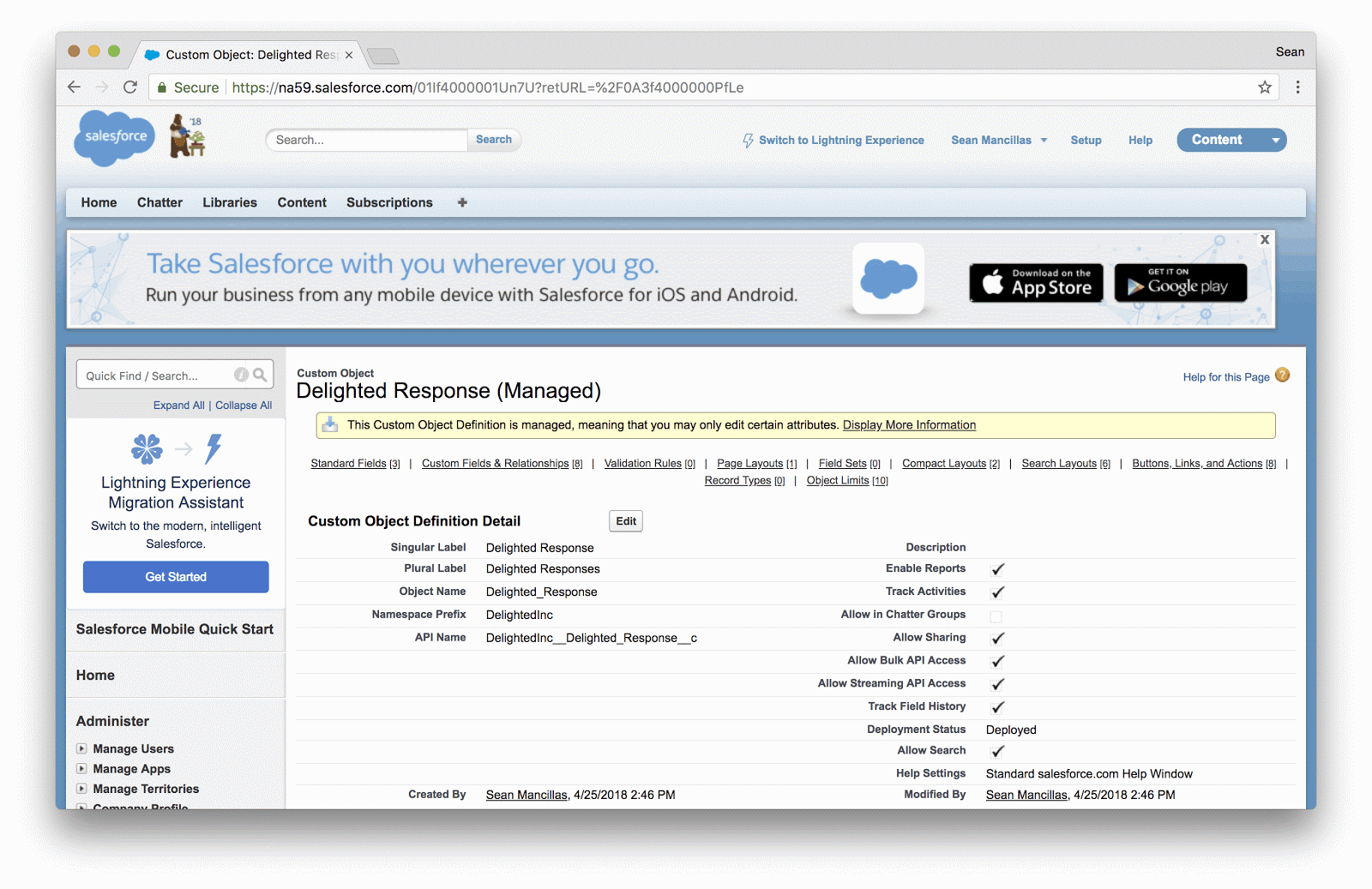1372x889 pixels.
Task: Open the Subscriptions tab
Action: 389,202
